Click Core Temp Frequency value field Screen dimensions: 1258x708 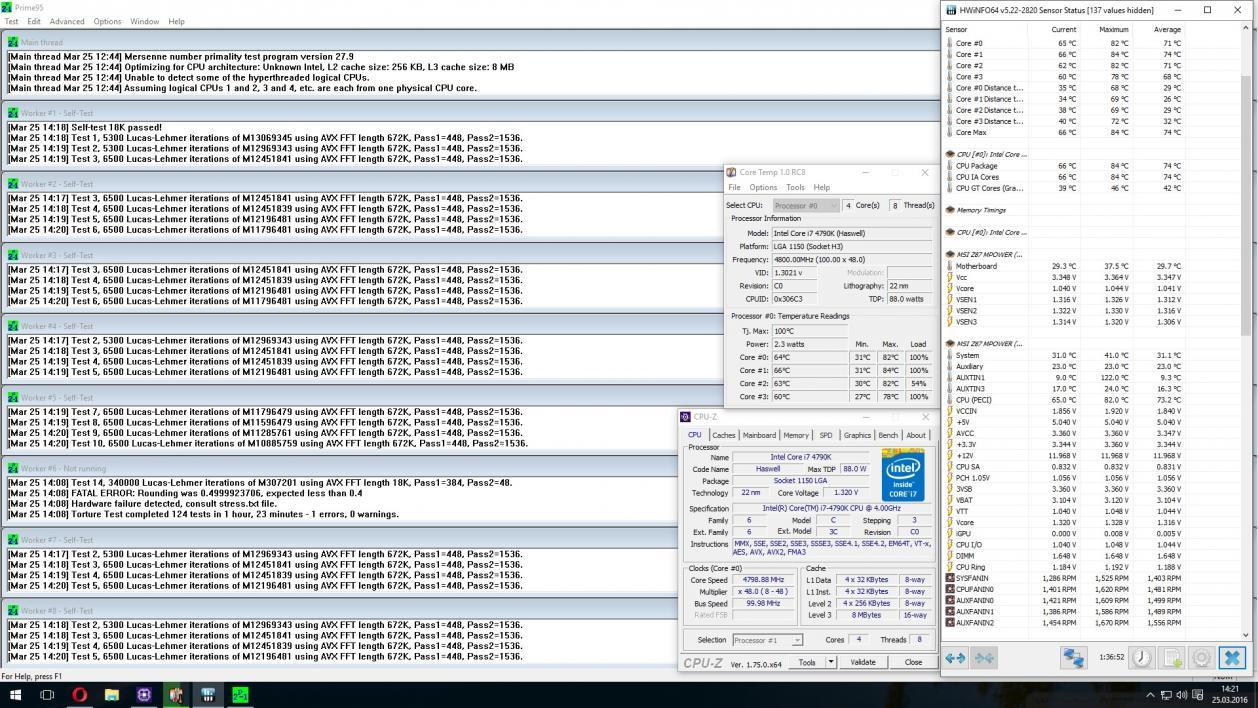[x=852, y=259]
